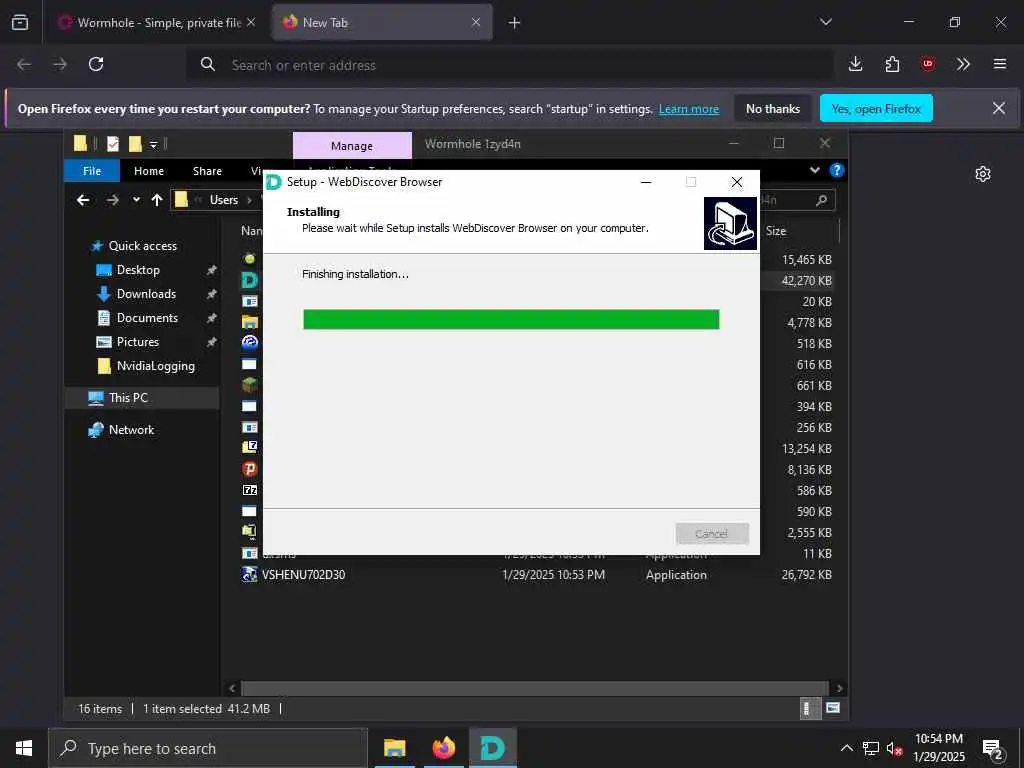Click Firefox reload page icon

coord(96,64)
